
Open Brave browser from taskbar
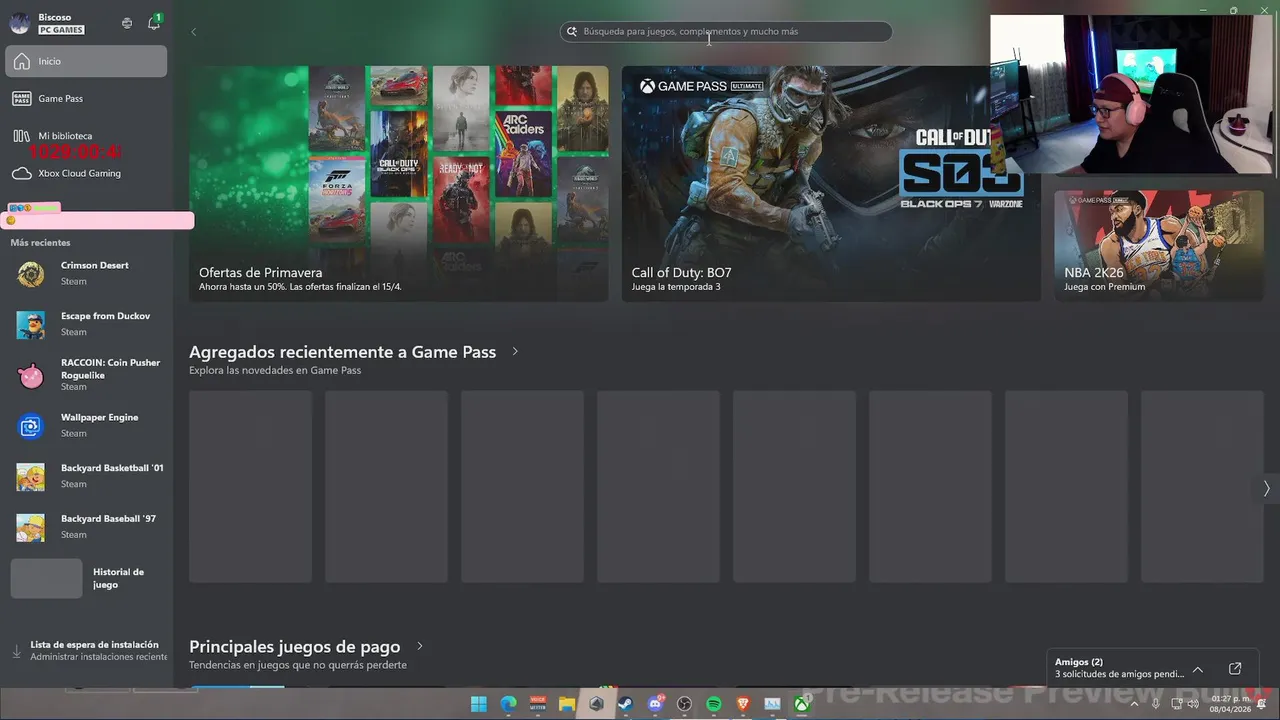coord(743,704)
